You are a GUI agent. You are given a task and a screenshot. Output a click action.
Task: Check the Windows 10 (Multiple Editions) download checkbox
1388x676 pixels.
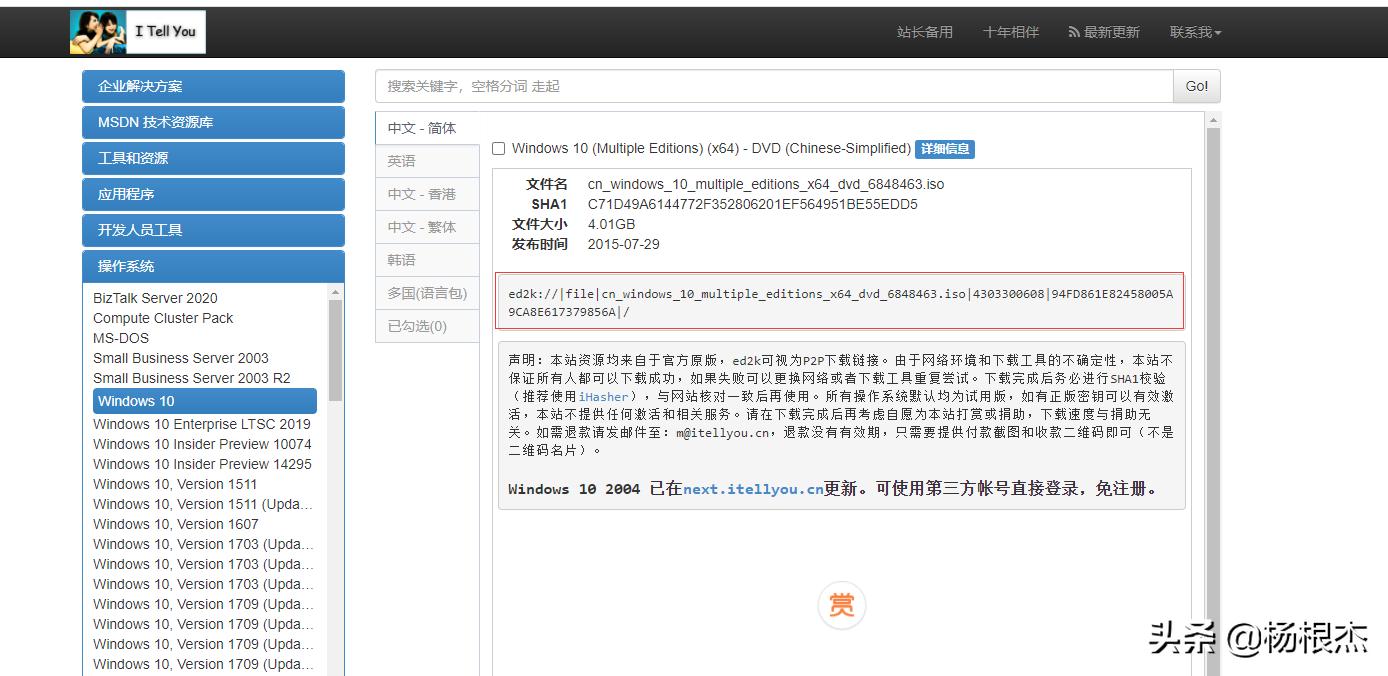click(x=498, y=147)
